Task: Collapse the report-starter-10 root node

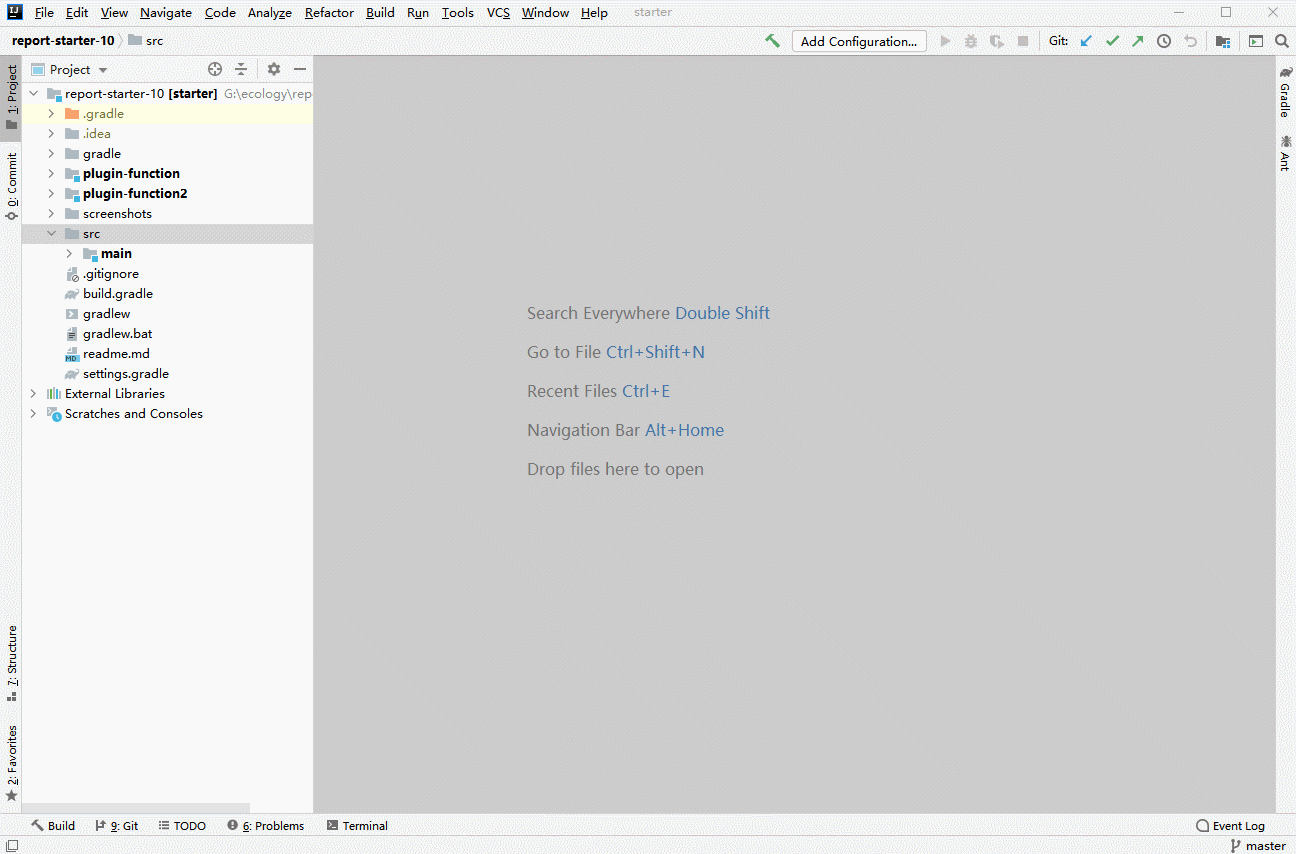Action: click(33, 93)
